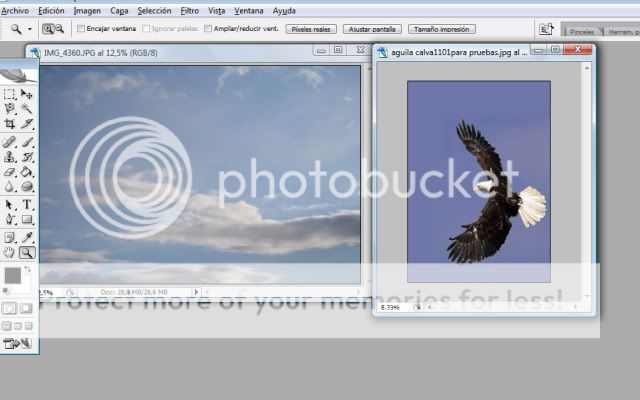The image size is (640, 400).
Task: Select the Pen tool
Action: (x=9, y=219)
